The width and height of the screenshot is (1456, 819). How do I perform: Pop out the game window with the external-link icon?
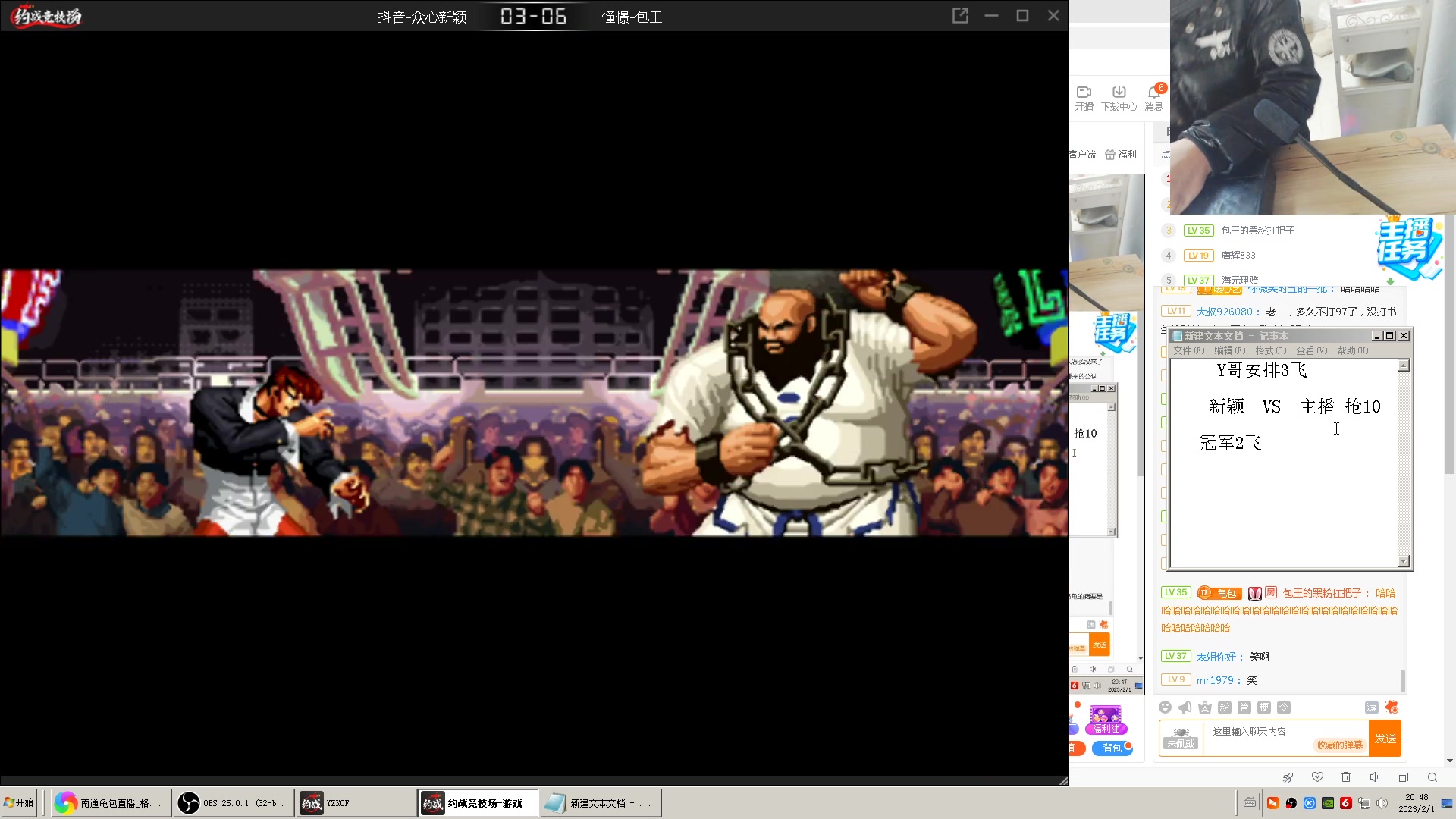point(960,16)
